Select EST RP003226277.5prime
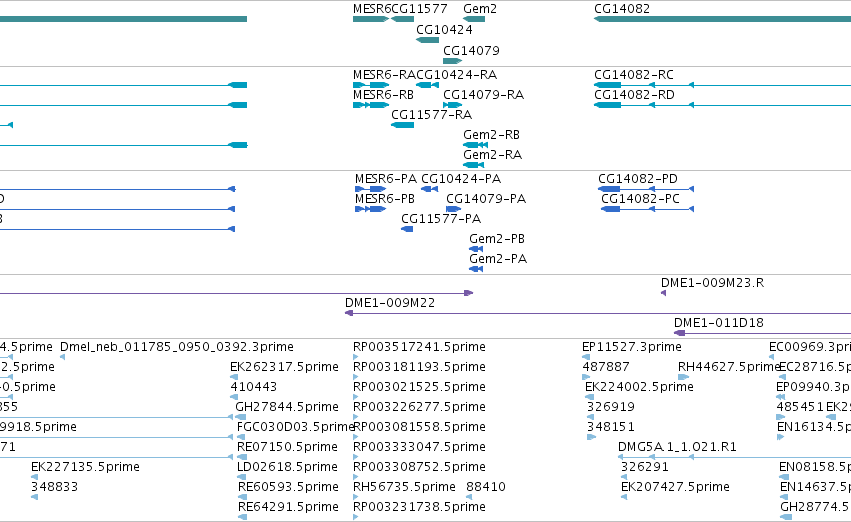Image resolution: width=851 pixels, height=522 pixels. (419, 407)
